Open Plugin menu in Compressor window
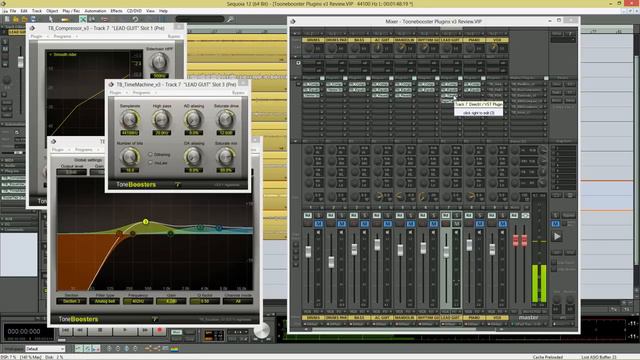The height and width of the screenshot is (360, 640). (36, 36)
